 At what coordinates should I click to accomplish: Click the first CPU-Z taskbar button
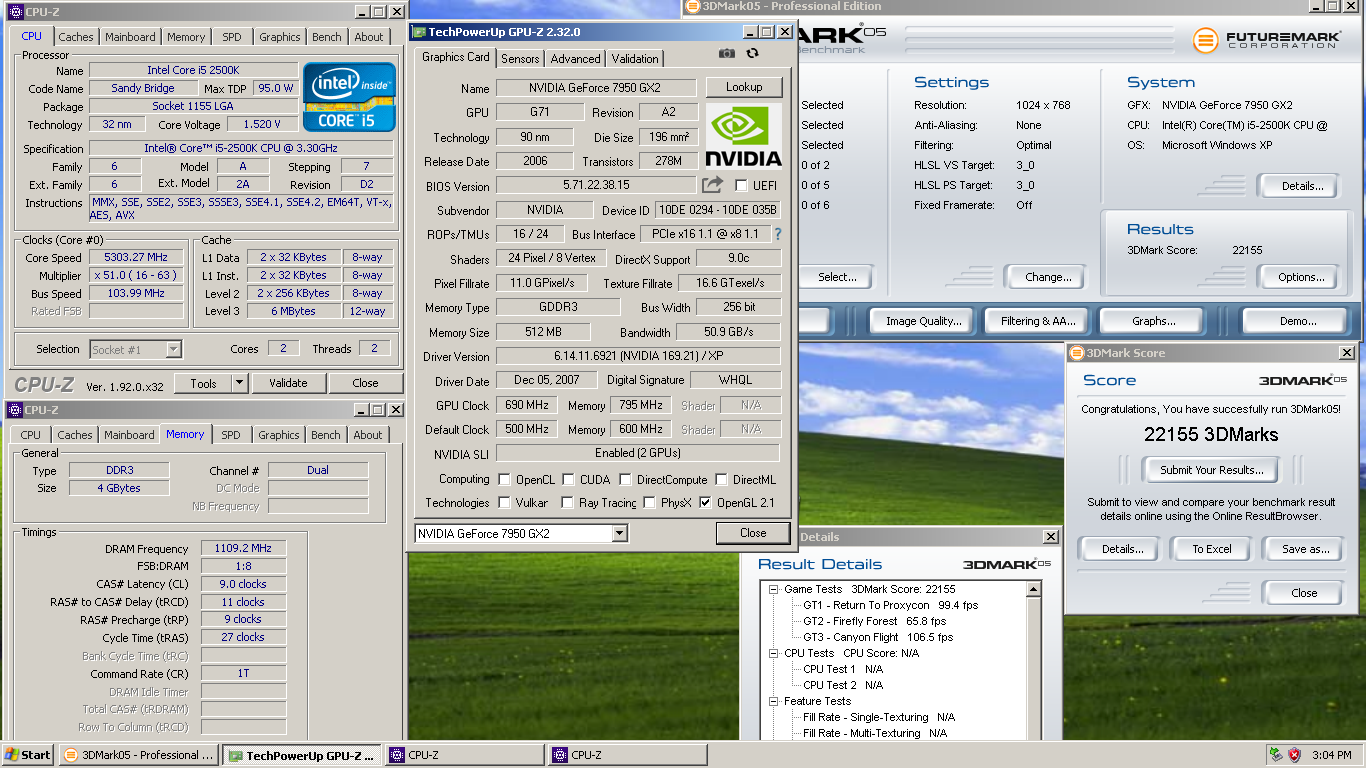(465, 755)
